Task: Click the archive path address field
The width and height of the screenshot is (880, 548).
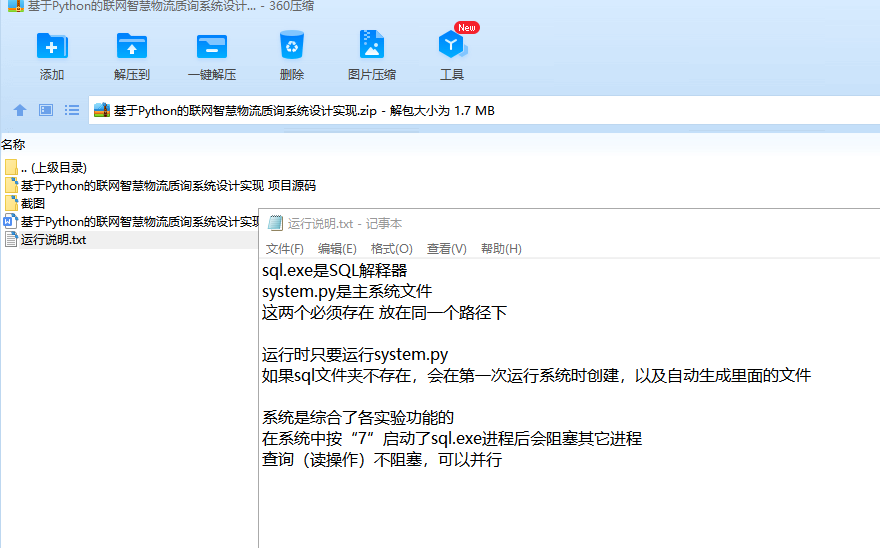Action: (x=484, y=110)
